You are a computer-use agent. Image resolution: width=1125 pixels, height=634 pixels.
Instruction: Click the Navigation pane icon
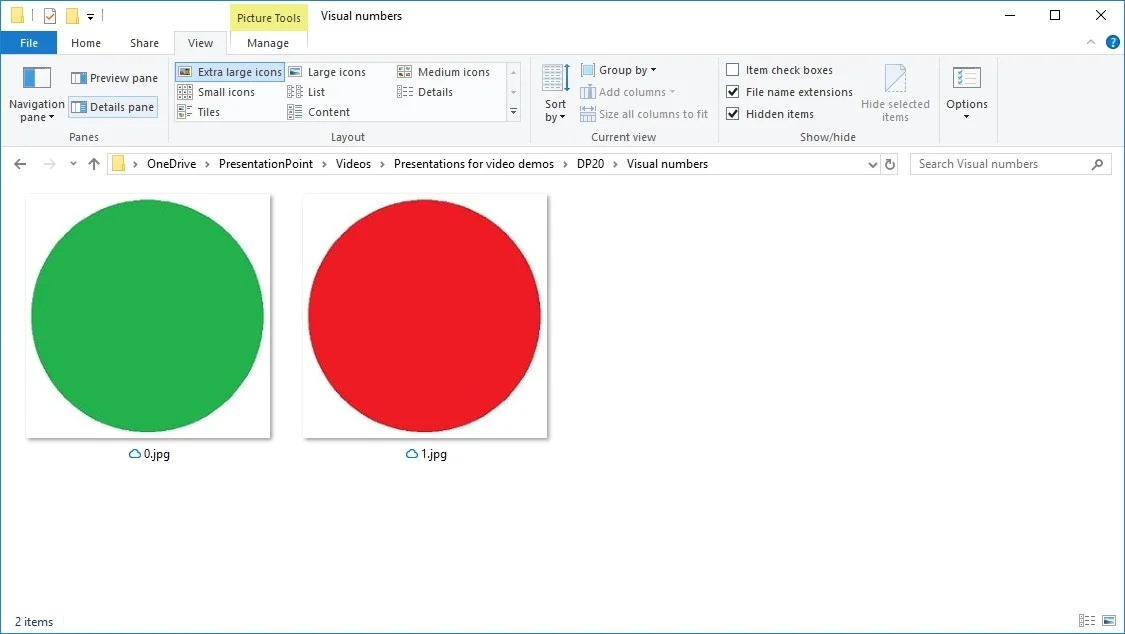click(36, 79)
